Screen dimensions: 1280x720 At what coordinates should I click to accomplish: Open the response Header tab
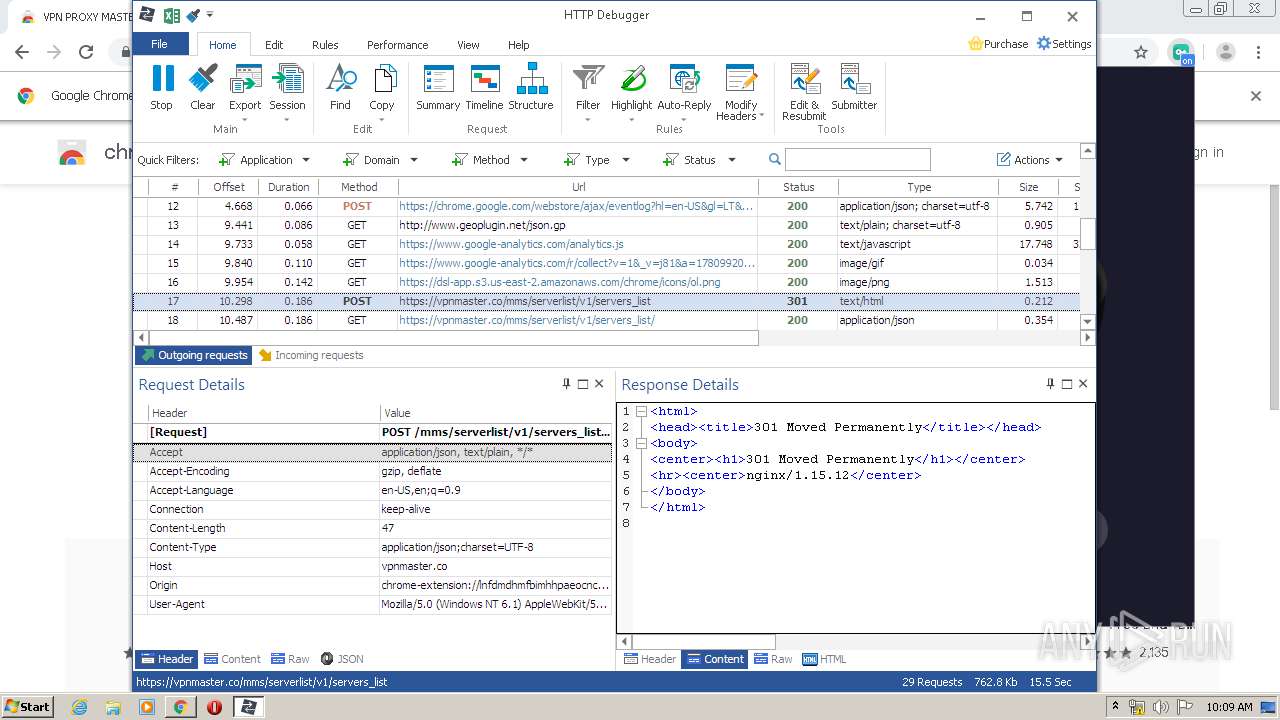pyautogui.click(x=650, y=659)
